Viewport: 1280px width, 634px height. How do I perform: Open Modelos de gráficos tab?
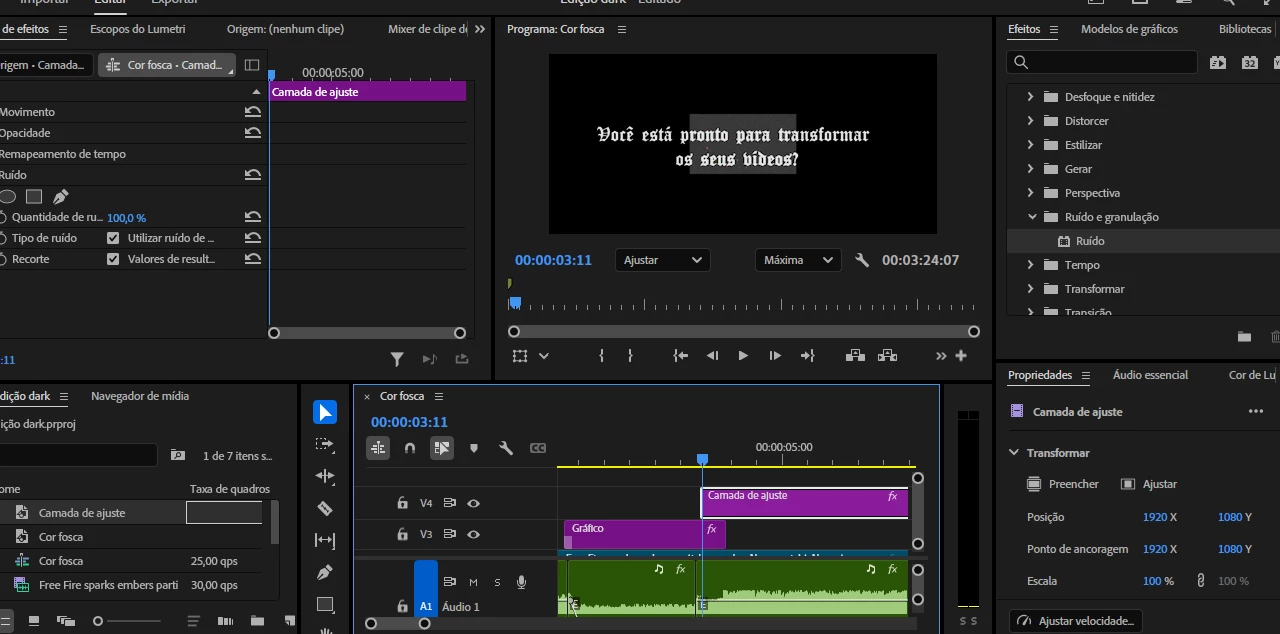1129,29
